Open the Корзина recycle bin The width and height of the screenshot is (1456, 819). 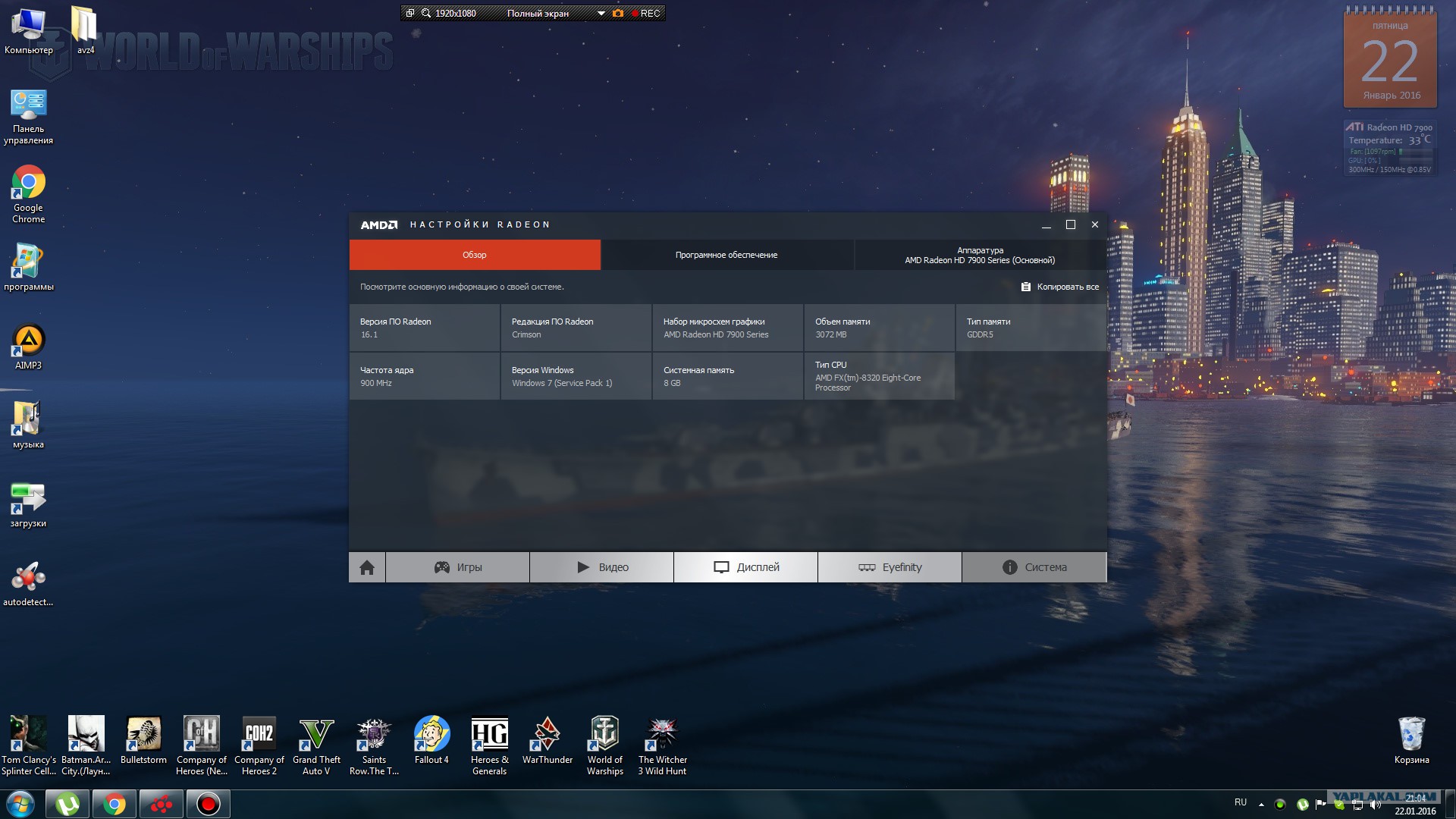coord(1411,740)
